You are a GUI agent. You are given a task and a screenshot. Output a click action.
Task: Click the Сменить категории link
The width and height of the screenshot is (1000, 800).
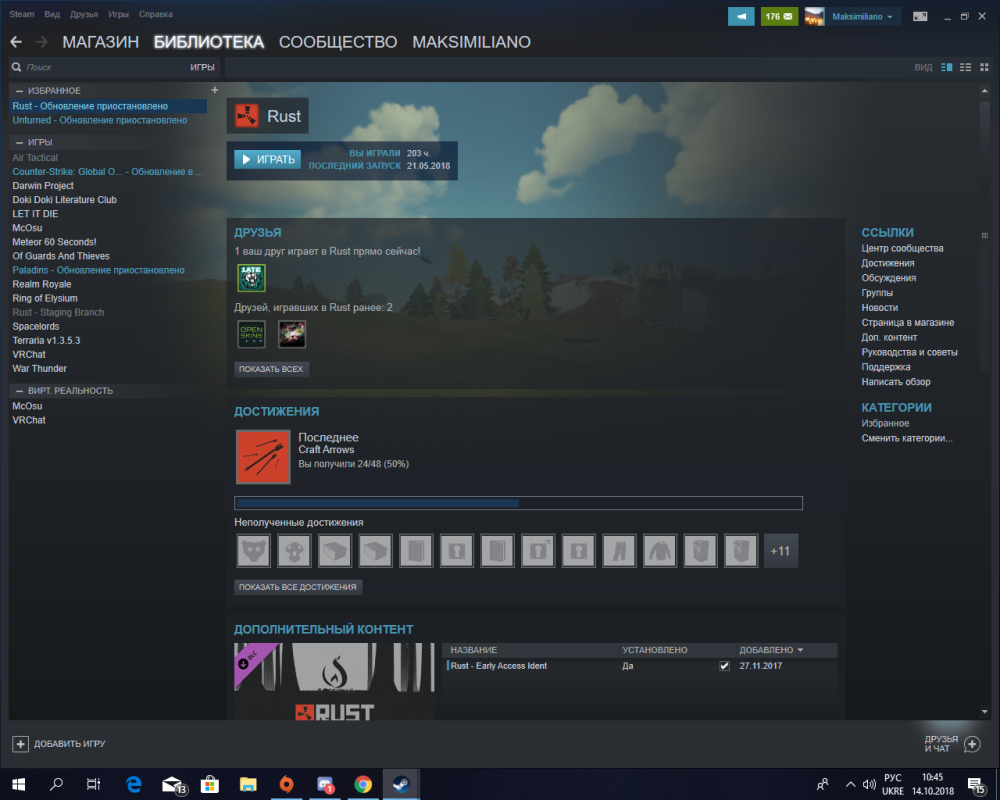click(x=907, y=438)
